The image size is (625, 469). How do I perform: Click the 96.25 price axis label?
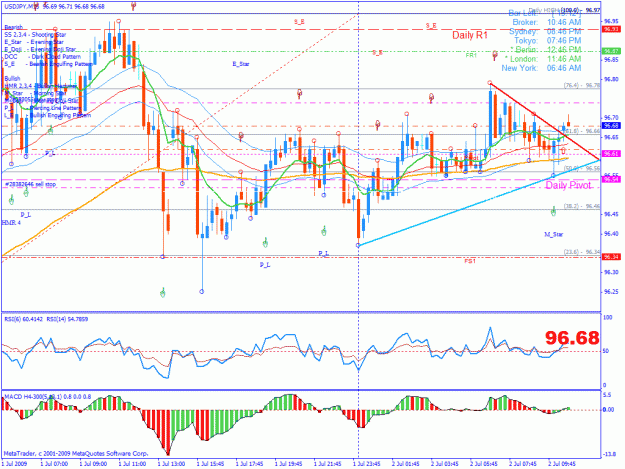[x=611, y=292]
